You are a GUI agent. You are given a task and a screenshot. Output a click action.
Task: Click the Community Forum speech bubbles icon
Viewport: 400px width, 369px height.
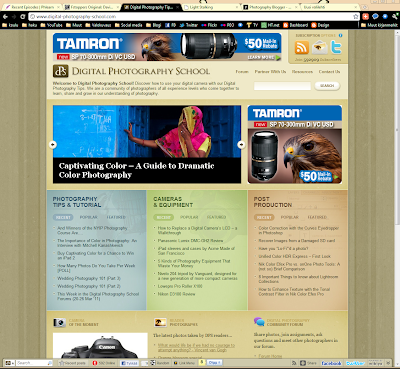[x=259, y=322]
